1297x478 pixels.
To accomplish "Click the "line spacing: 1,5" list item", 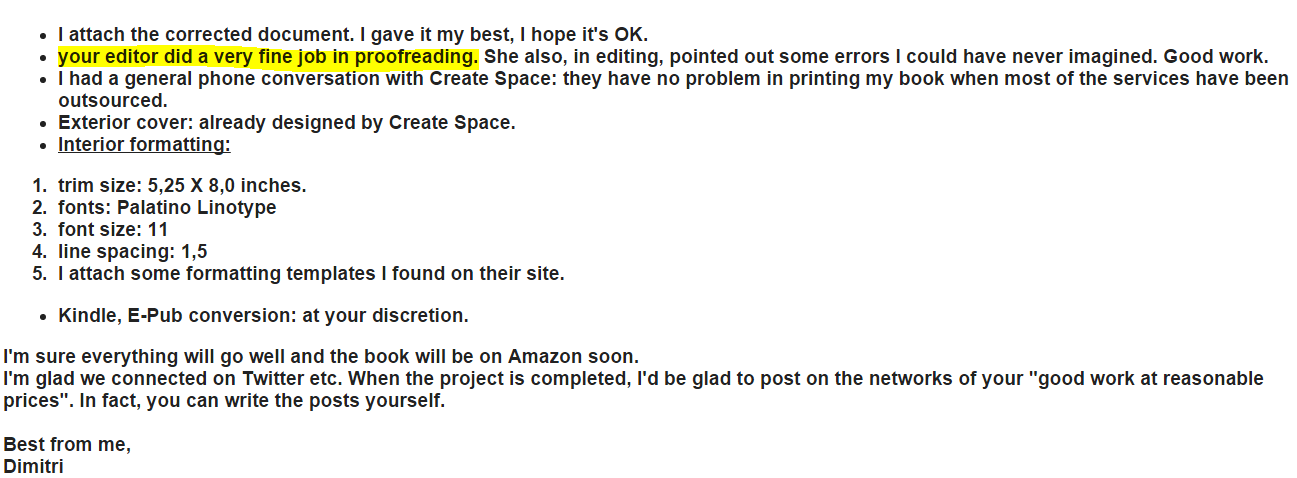I will pos(132,252).
